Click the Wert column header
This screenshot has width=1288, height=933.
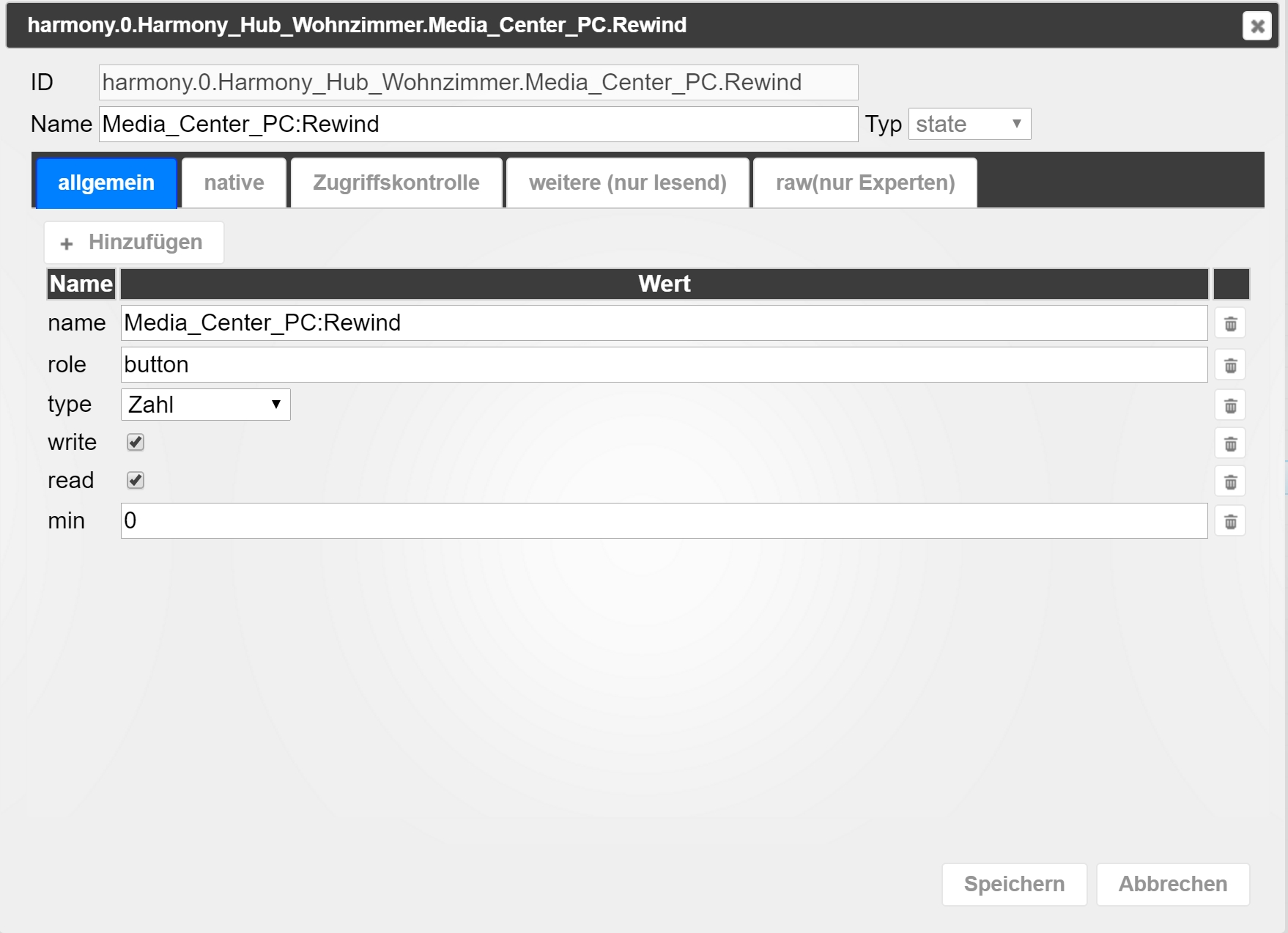click(664, 284)
